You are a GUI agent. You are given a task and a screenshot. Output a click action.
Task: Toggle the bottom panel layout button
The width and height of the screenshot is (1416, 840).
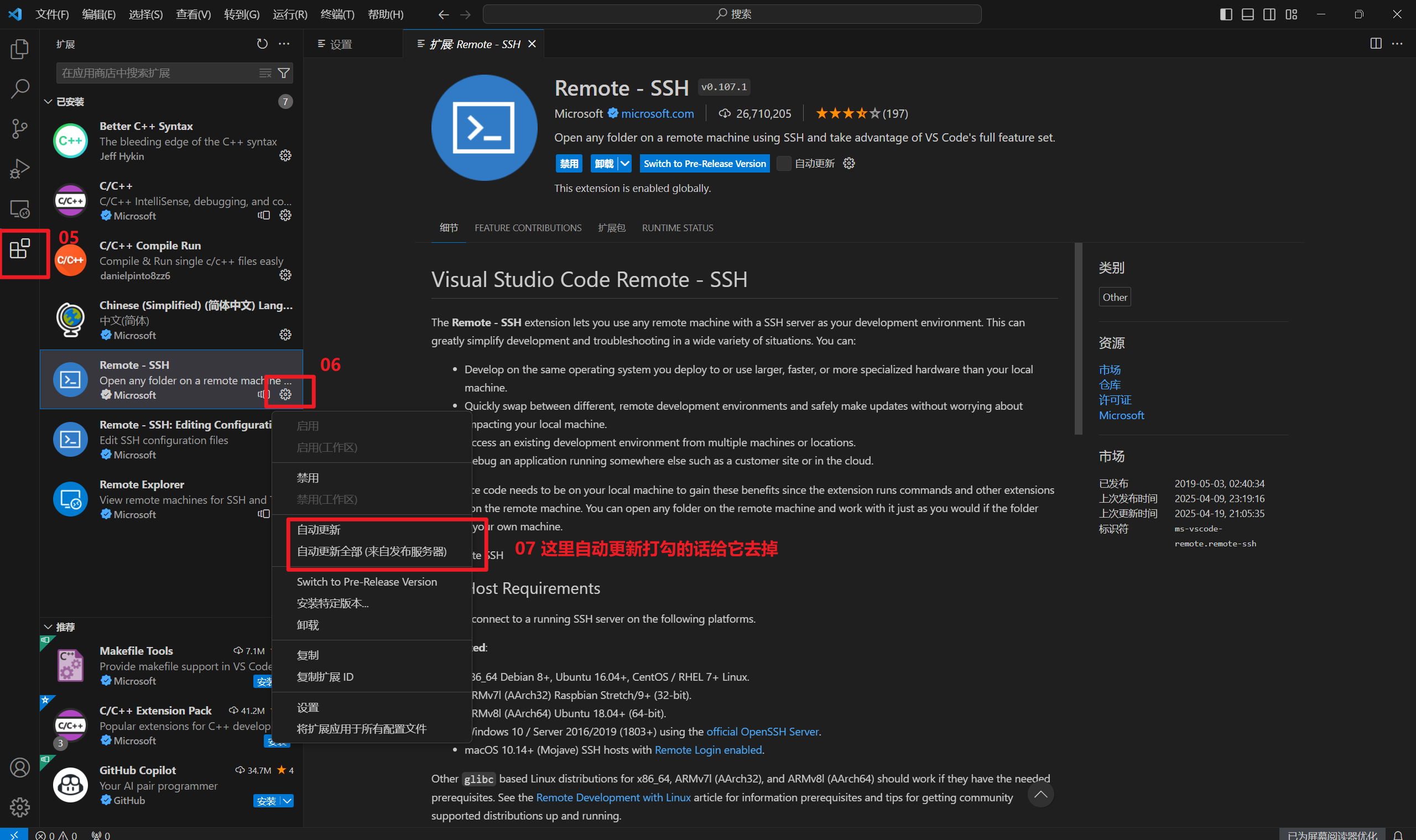(1247, 14)
